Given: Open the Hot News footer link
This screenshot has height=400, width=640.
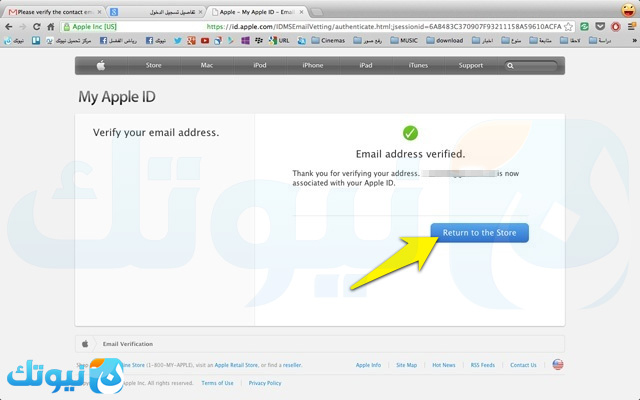Looking at the screenshot, I should [x=444, y=365].
